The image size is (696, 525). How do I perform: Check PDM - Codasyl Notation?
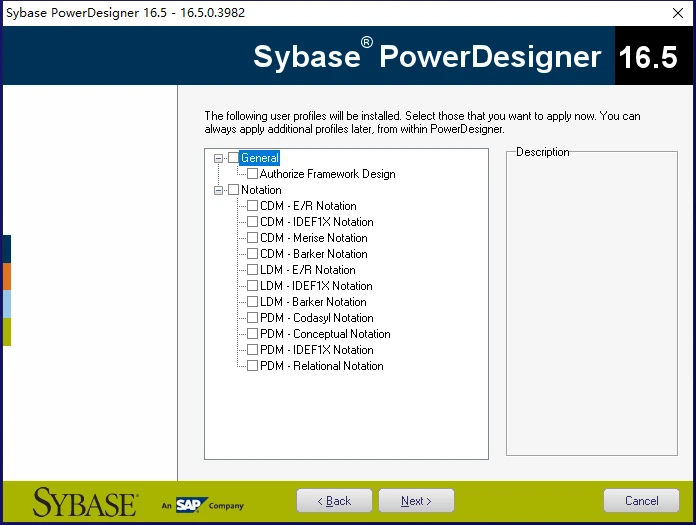[253, 318]
